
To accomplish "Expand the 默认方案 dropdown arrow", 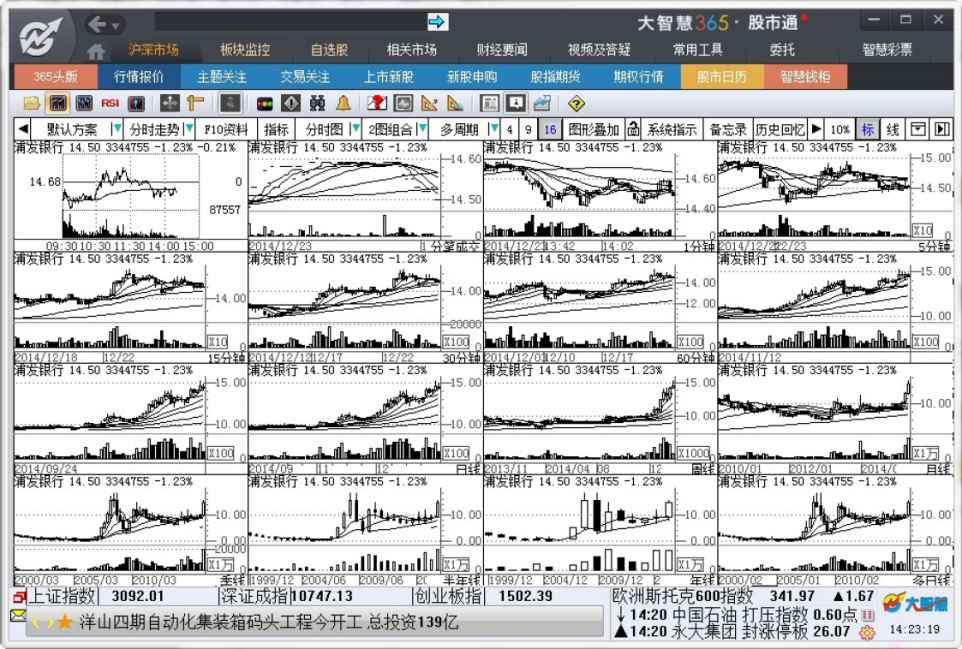I will [x=117, y=129].
